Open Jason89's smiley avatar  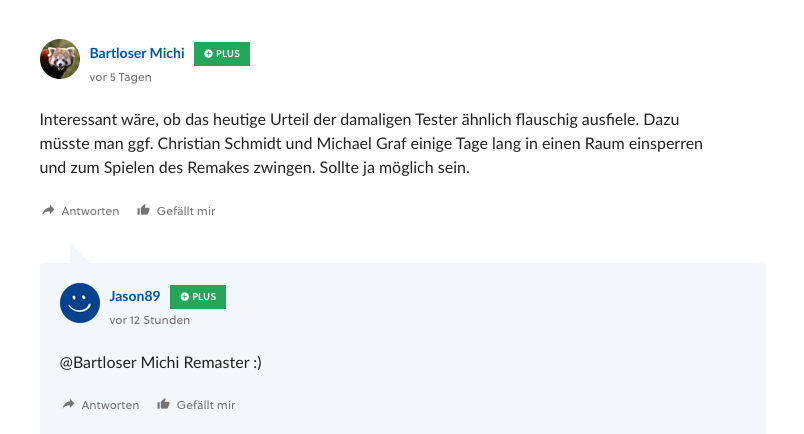[x=80, y=303]
